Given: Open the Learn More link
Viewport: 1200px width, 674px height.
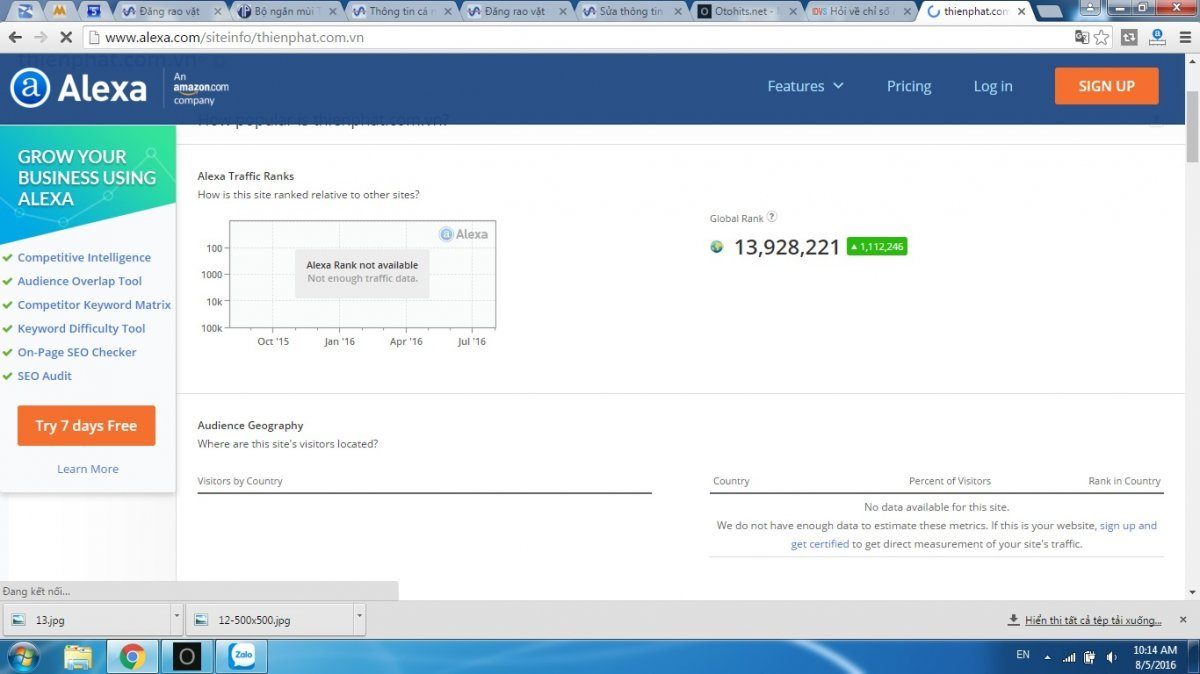Looking at the screenshot, I should (x=88, y=469).
